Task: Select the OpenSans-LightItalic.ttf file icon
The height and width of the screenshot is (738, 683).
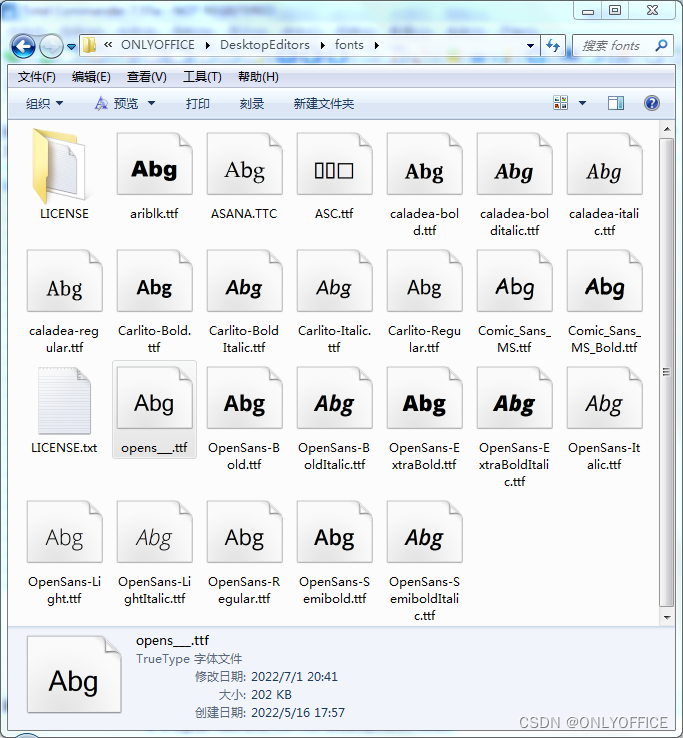Action: [x=154, y=532]
